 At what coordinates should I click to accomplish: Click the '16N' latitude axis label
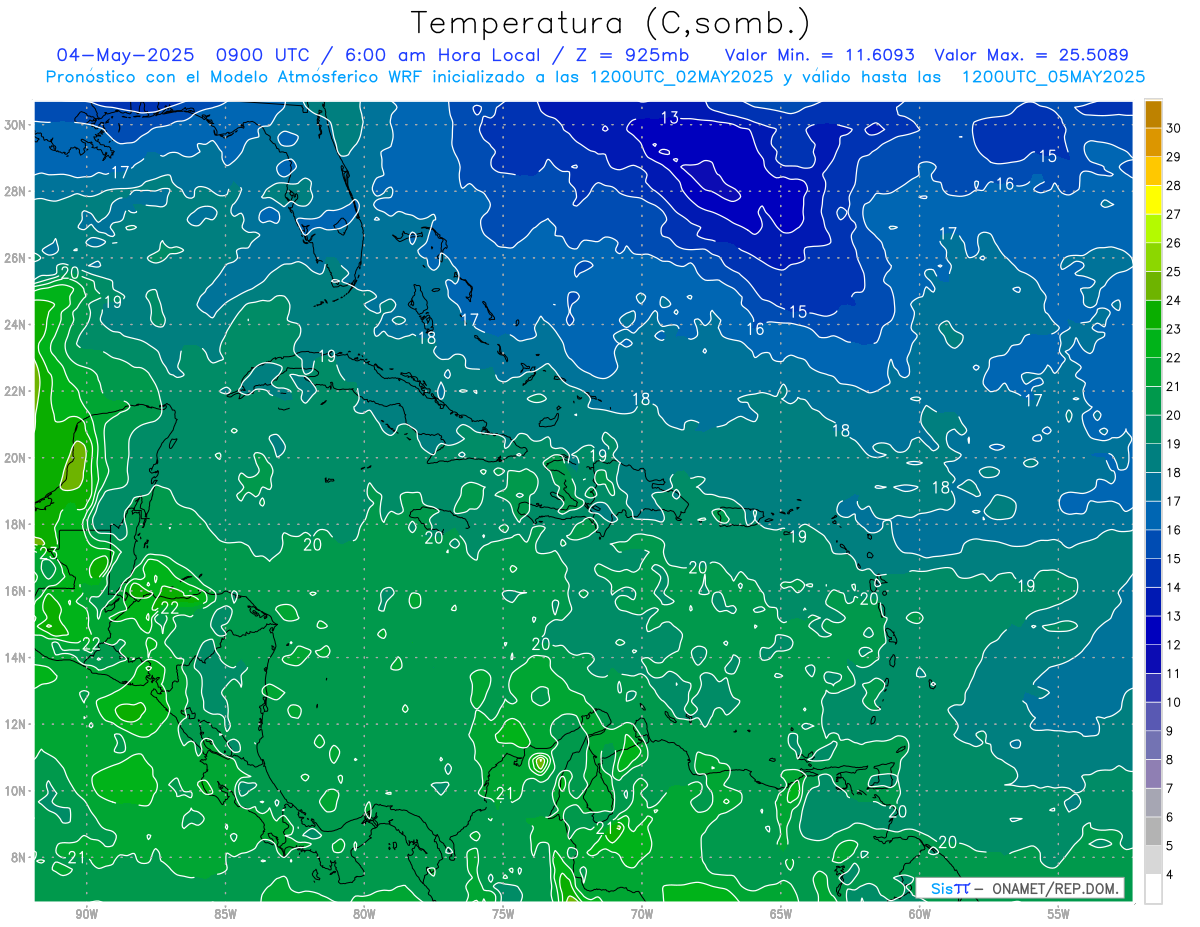[16, 591]
